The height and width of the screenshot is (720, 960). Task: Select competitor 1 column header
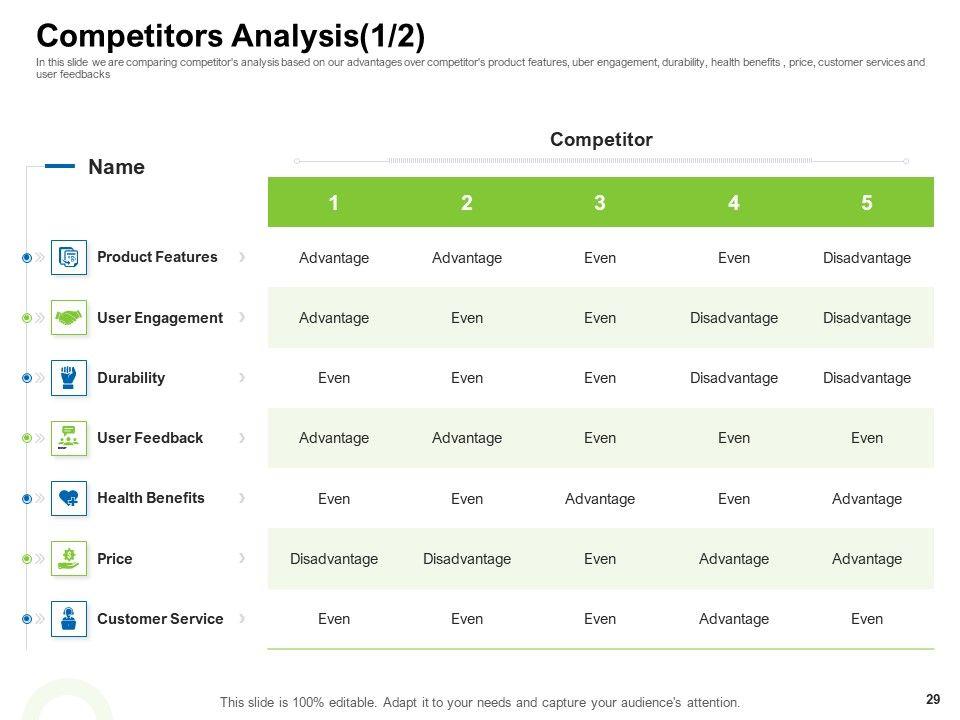(x=334, y=203)
